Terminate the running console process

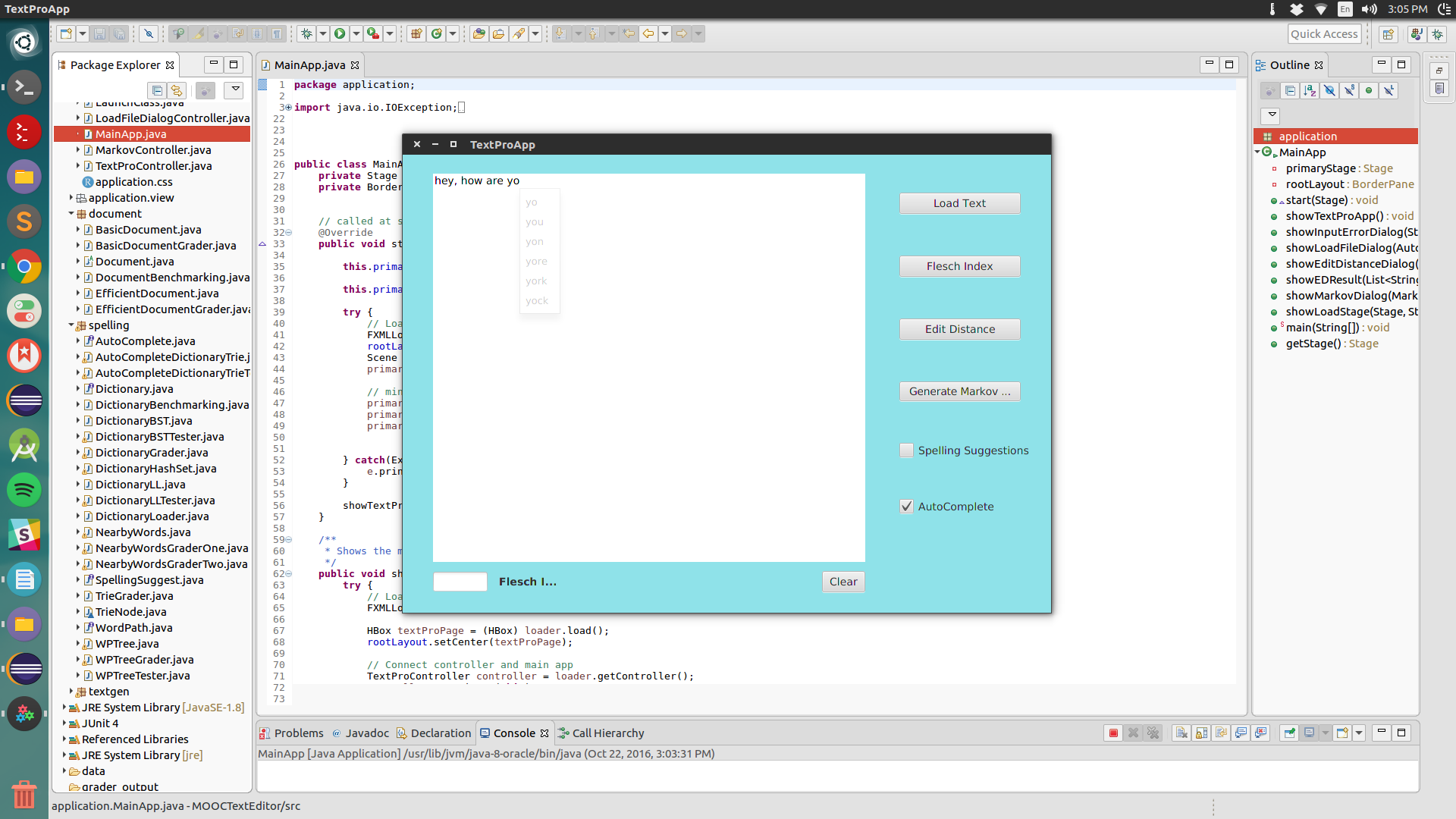pos(1113,733)
